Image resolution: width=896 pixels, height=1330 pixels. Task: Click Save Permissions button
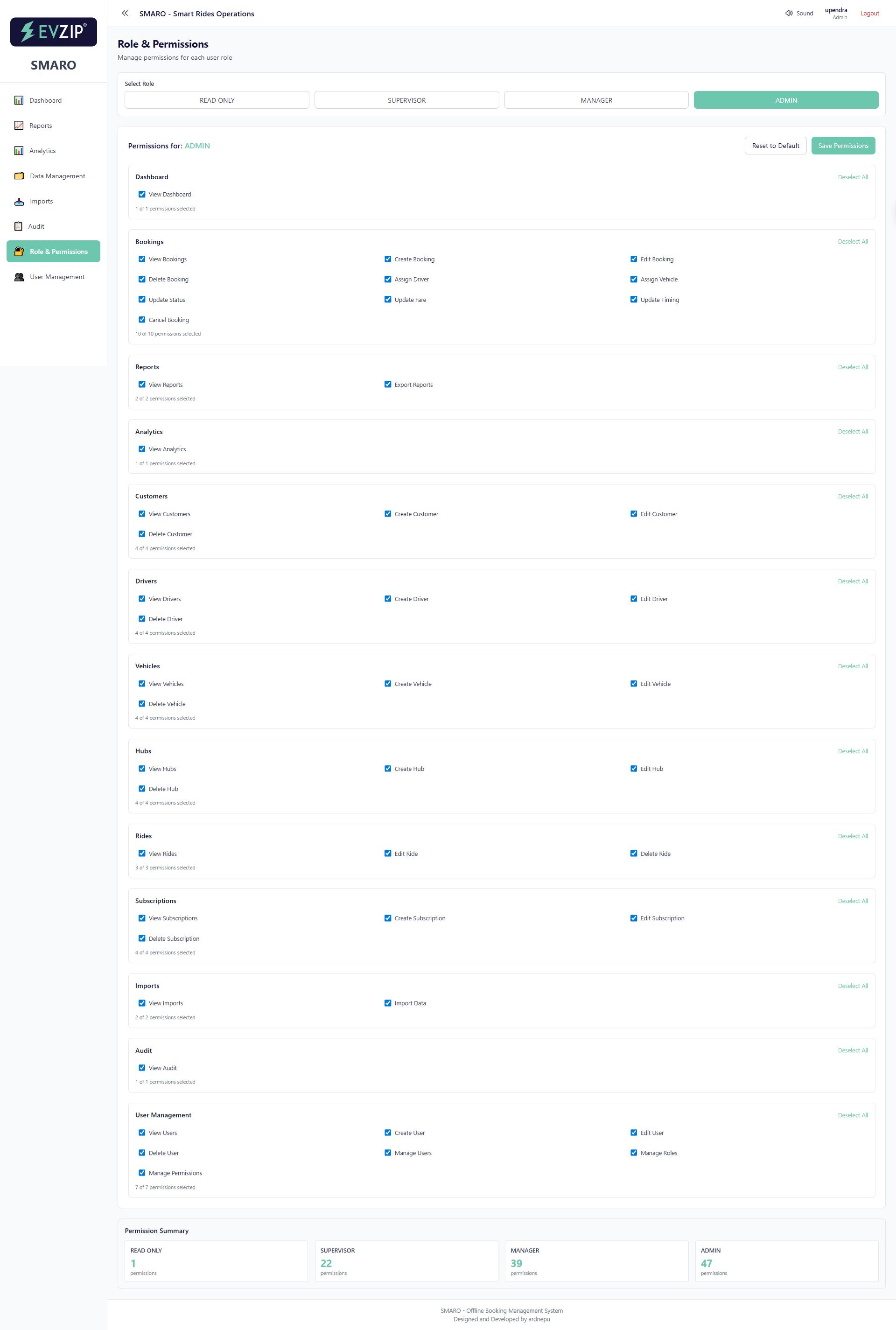click(843, 145)
